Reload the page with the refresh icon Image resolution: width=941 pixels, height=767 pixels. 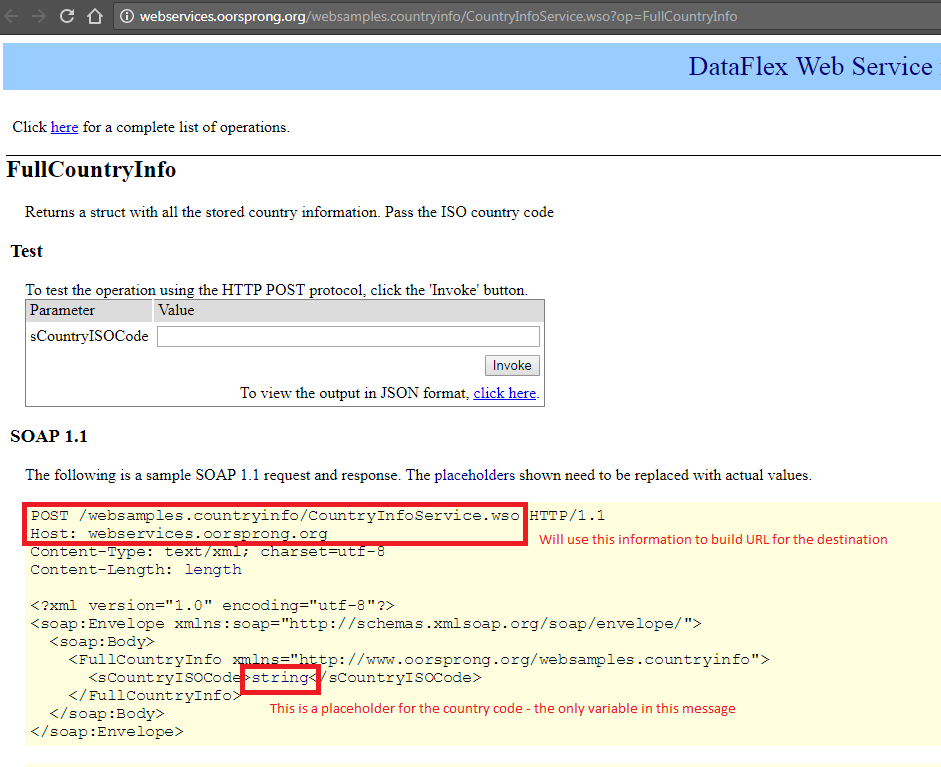67,16
